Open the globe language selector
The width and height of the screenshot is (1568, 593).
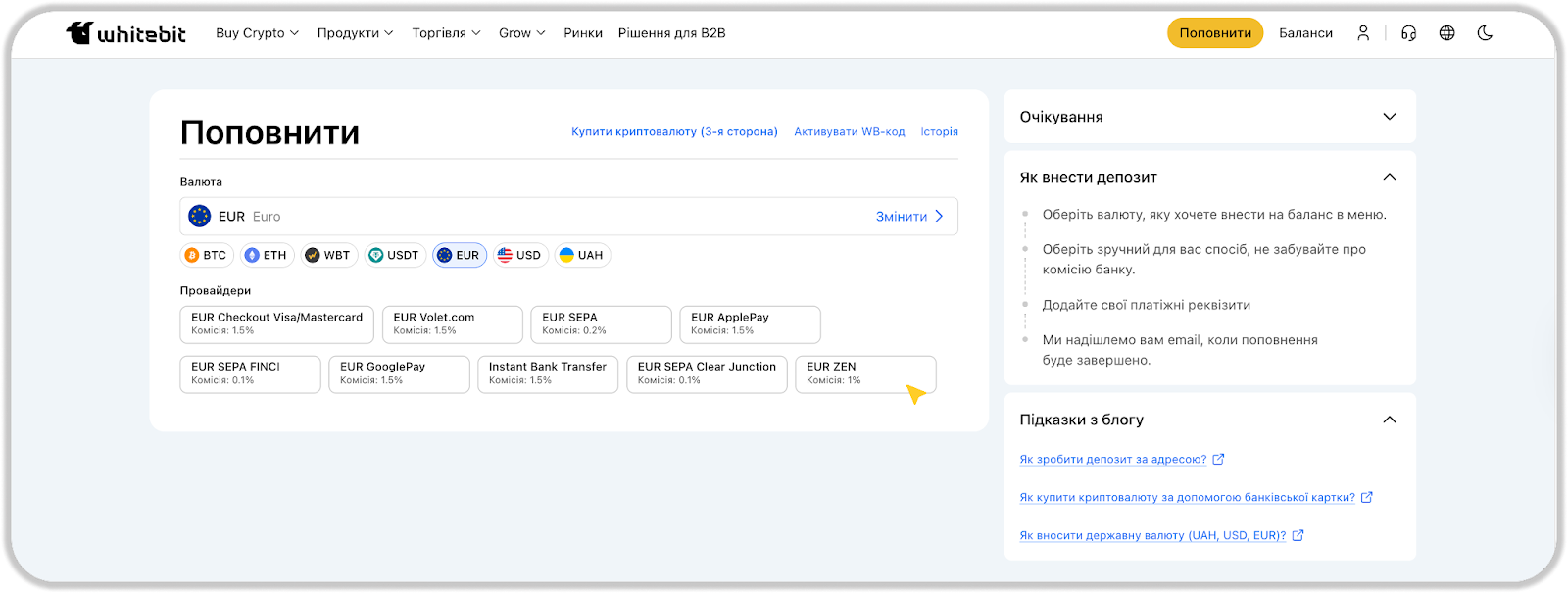tap(1446, 33)
